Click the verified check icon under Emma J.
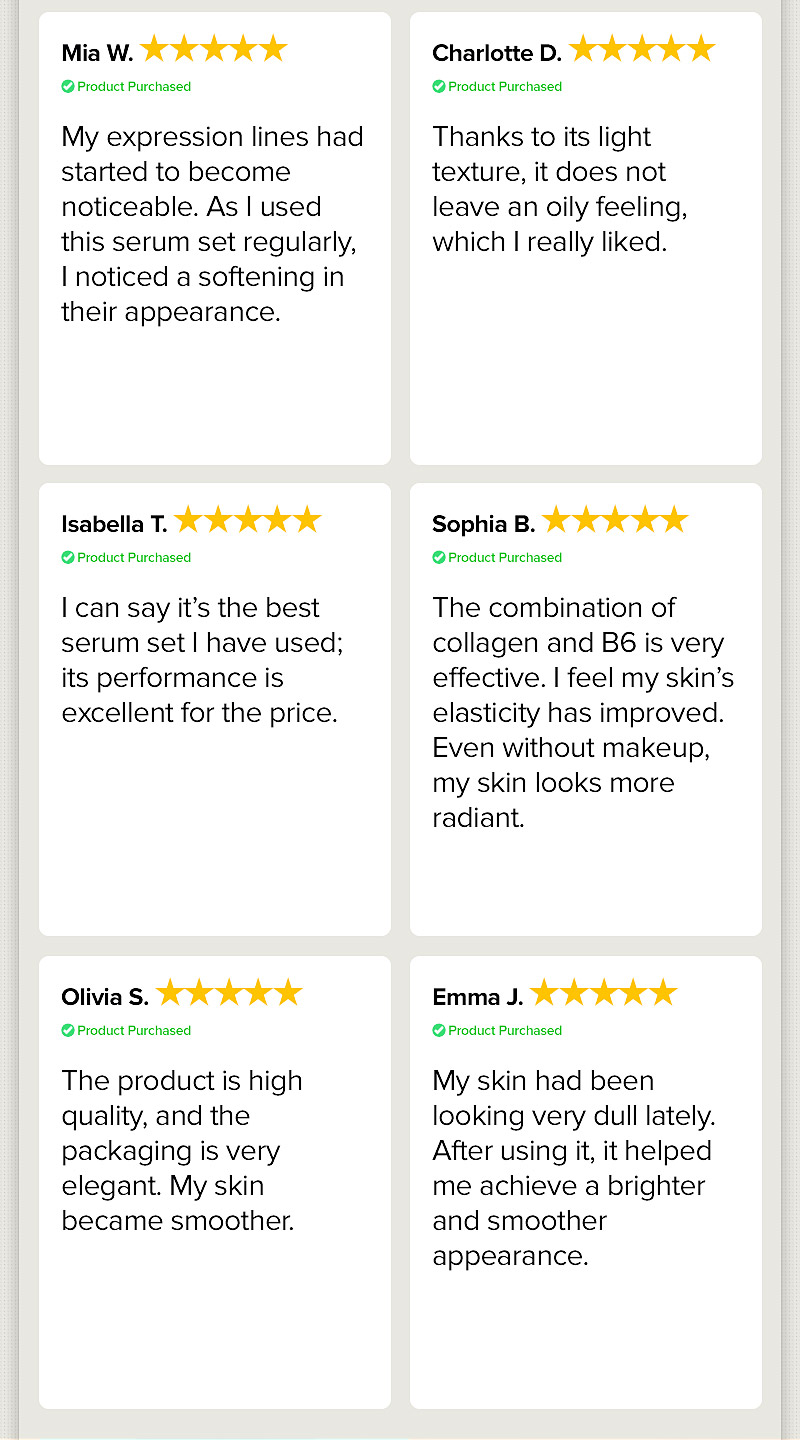This screenshot has height=1440, width=800. point(439,1031)
